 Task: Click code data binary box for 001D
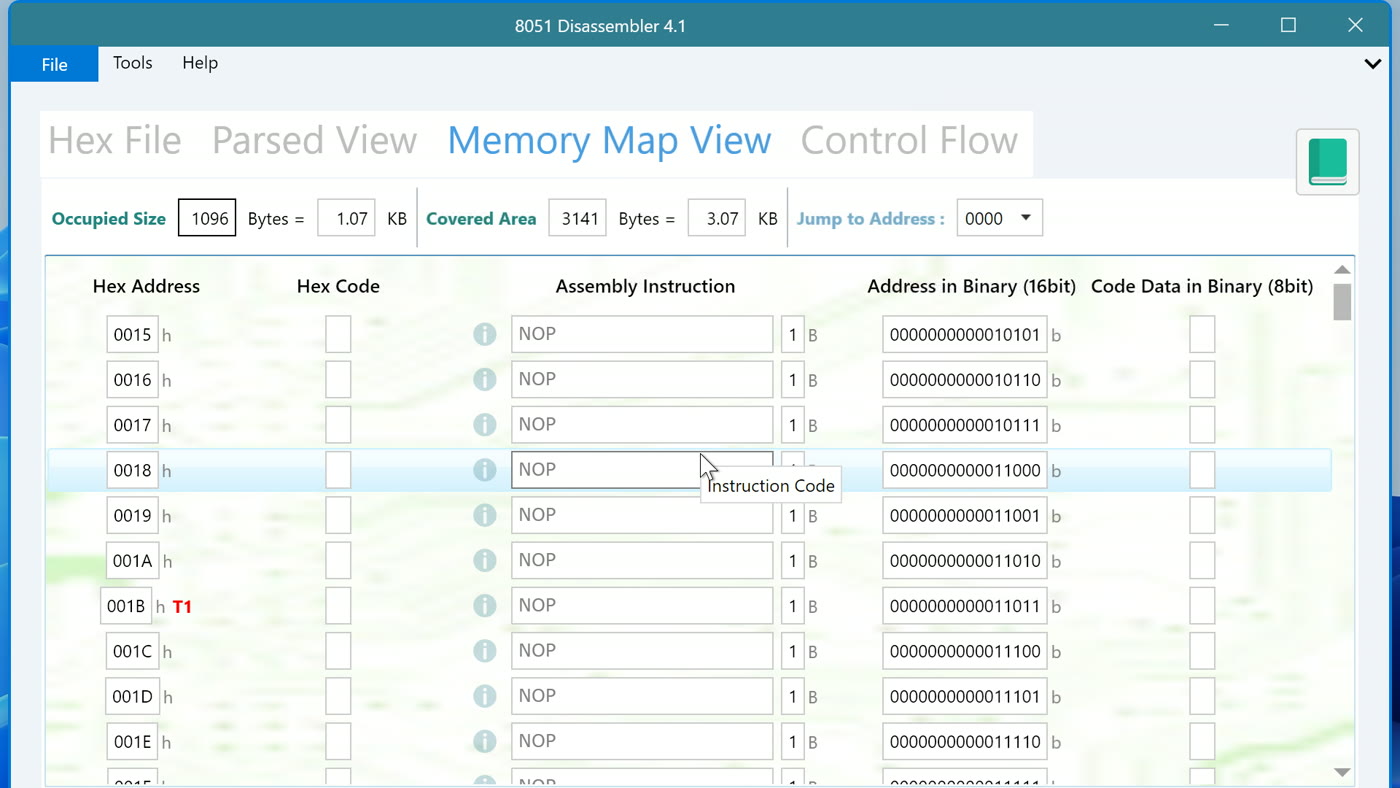1202,696
